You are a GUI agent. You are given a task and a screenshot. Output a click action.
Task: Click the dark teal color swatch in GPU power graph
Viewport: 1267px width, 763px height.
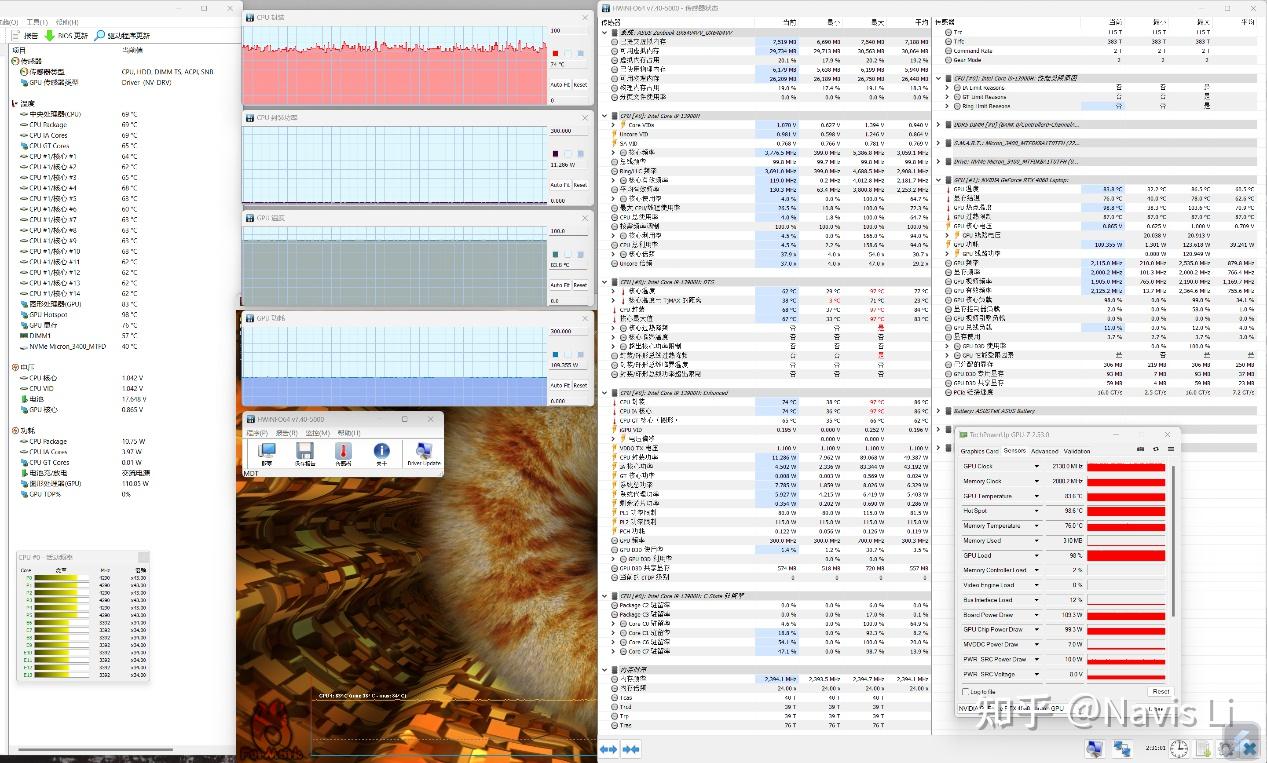[x=555, y=355]
